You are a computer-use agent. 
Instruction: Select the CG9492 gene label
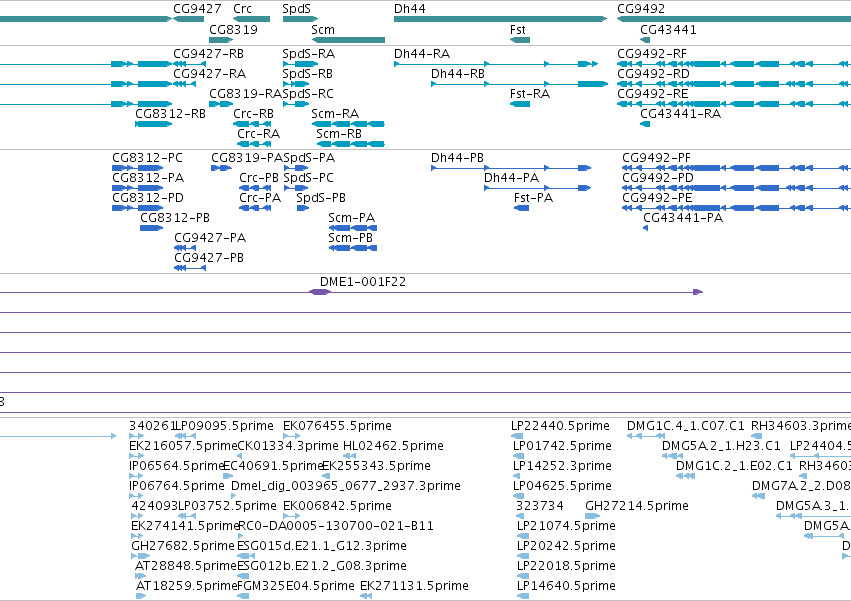[641, 9]
